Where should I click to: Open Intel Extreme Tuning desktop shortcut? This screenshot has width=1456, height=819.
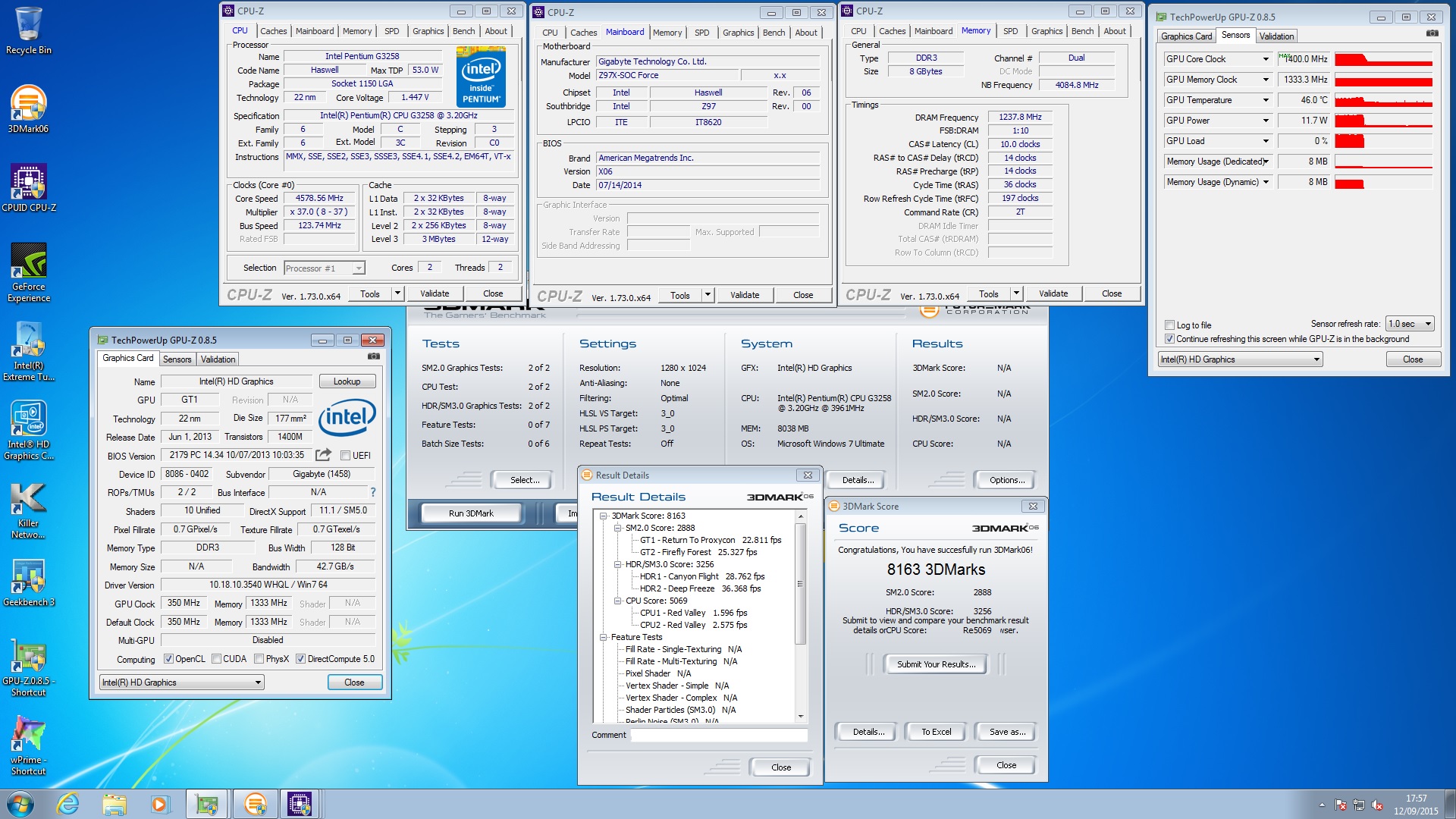pos(28,350)
